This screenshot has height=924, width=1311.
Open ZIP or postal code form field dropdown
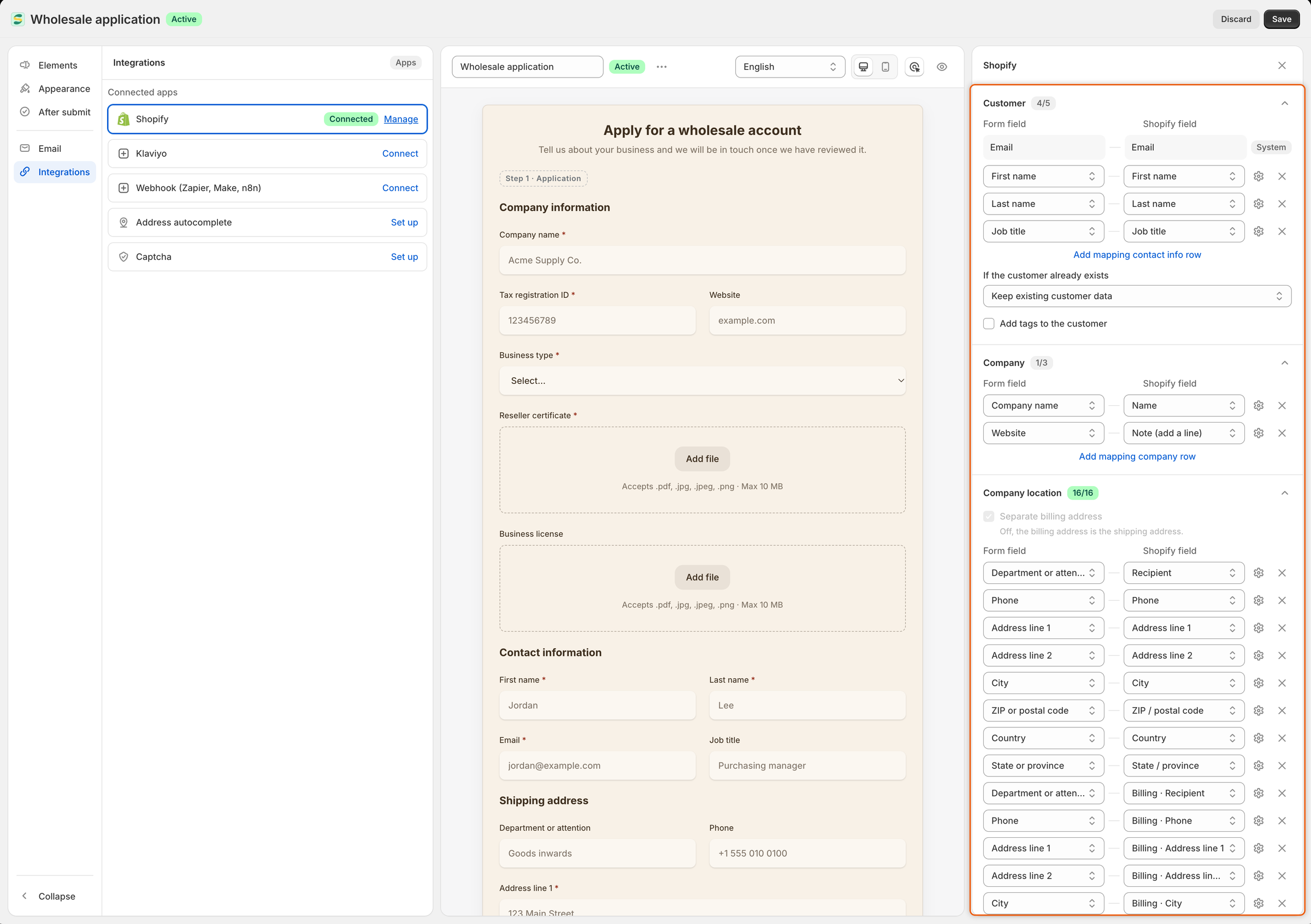coord(1043,710)
